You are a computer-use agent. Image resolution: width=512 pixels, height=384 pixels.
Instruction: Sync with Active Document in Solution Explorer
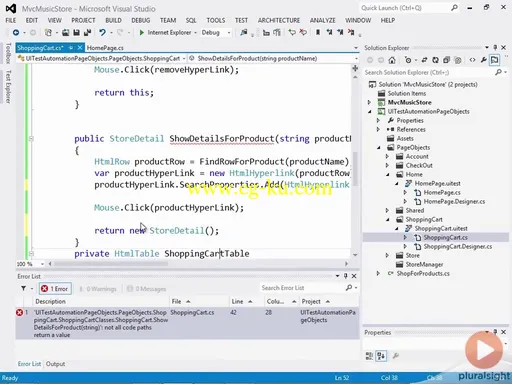click(425, 60)
